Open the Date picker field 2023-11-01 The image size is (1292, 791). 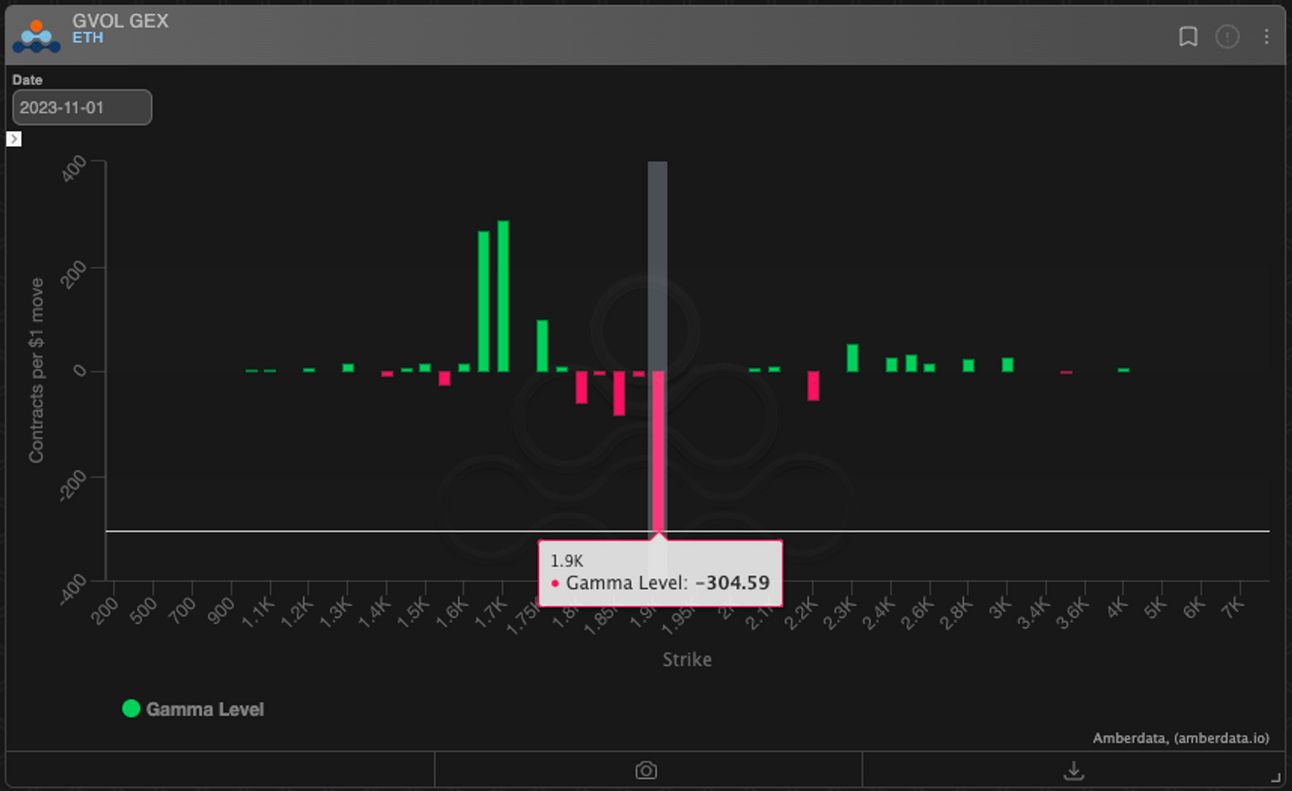(82, 107)
